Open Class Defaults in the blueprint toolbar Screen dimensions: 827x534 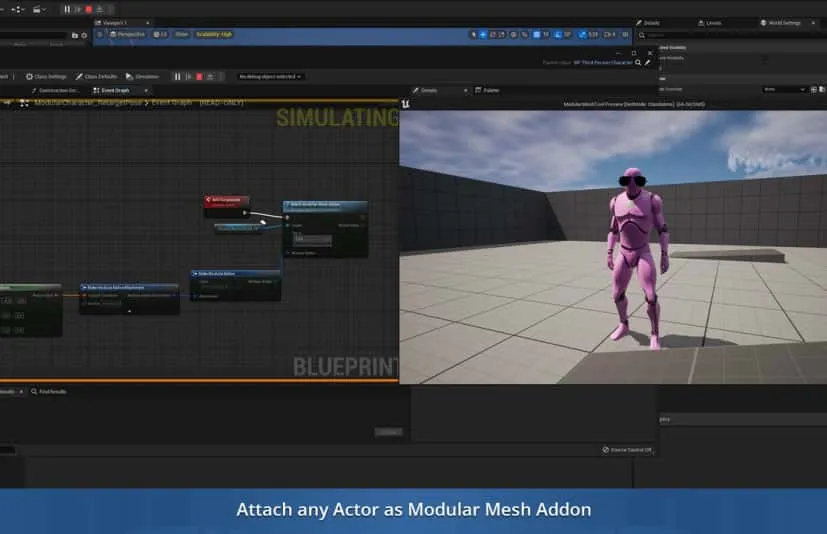click(x=98, y=76)
